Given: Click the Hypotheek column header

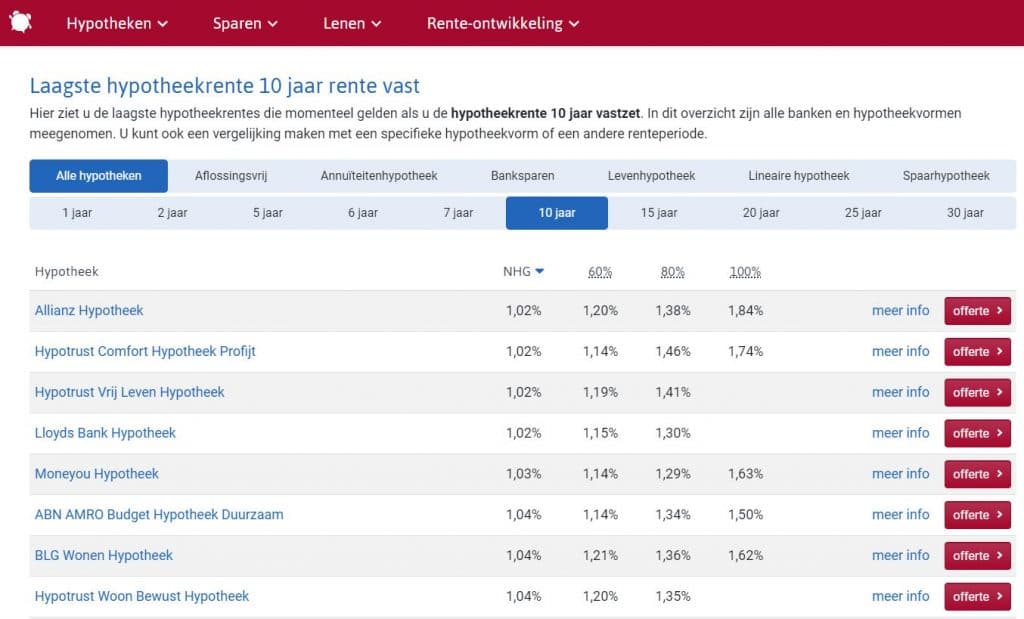Looking at the screenshot, I should tap(67, 272).
